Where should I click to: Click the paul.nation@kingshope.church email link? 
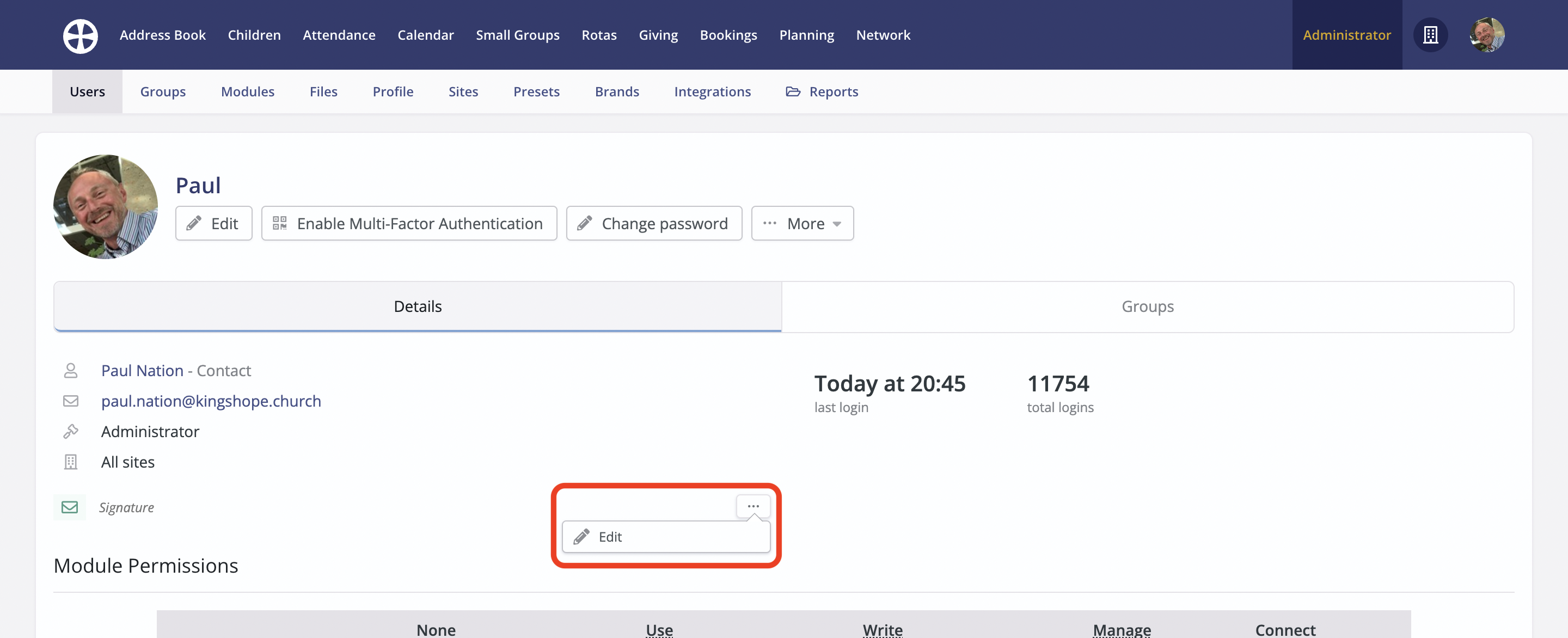pos(211,401)
